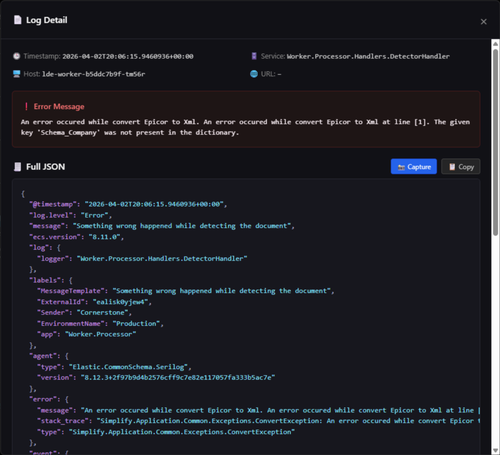500x455 pixels.
Task: Click the globe icon next to URL
Action: coord(254,74)
